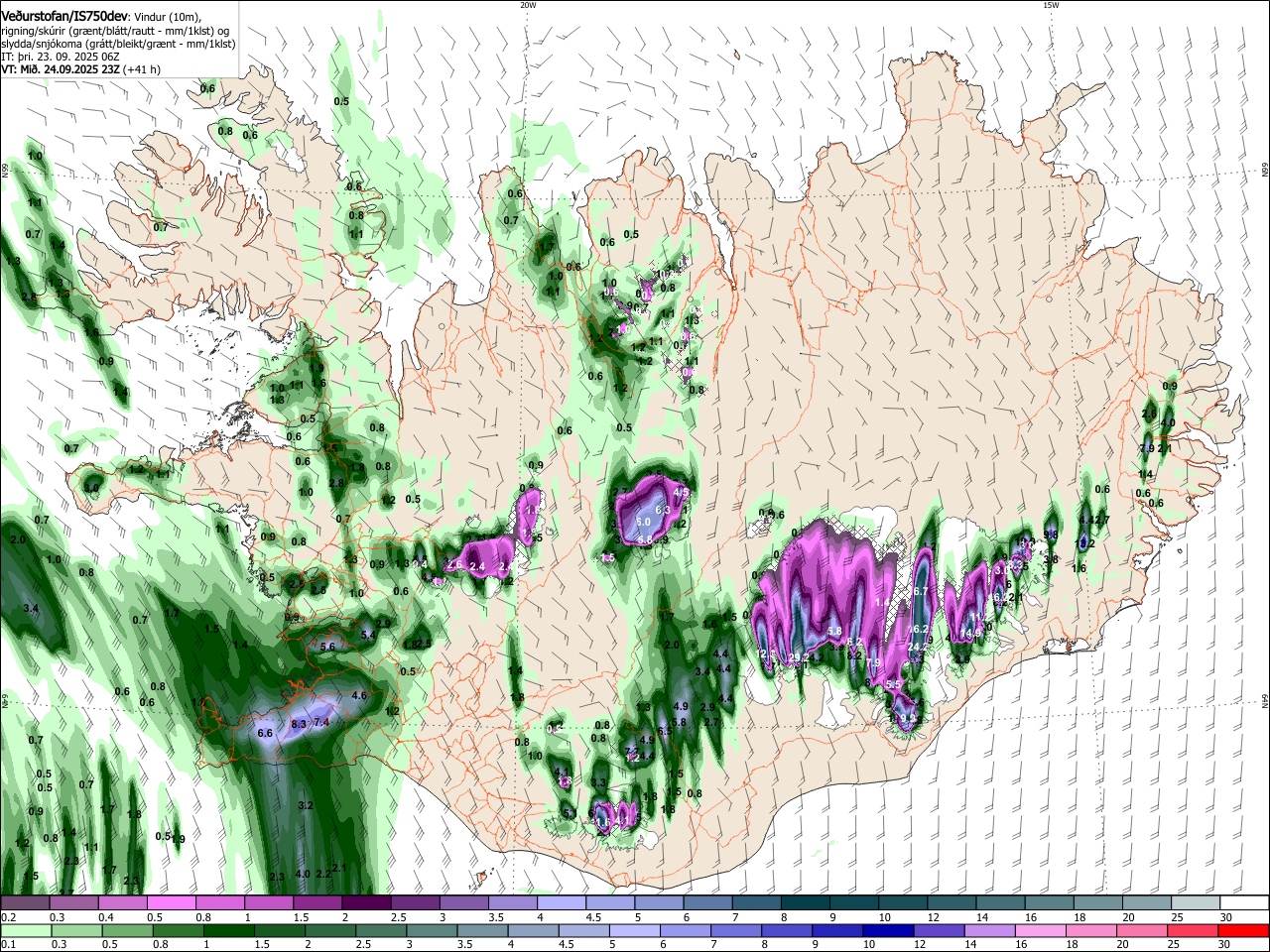Click the 5.0 snowfall value on map

[x=643, y=522]
